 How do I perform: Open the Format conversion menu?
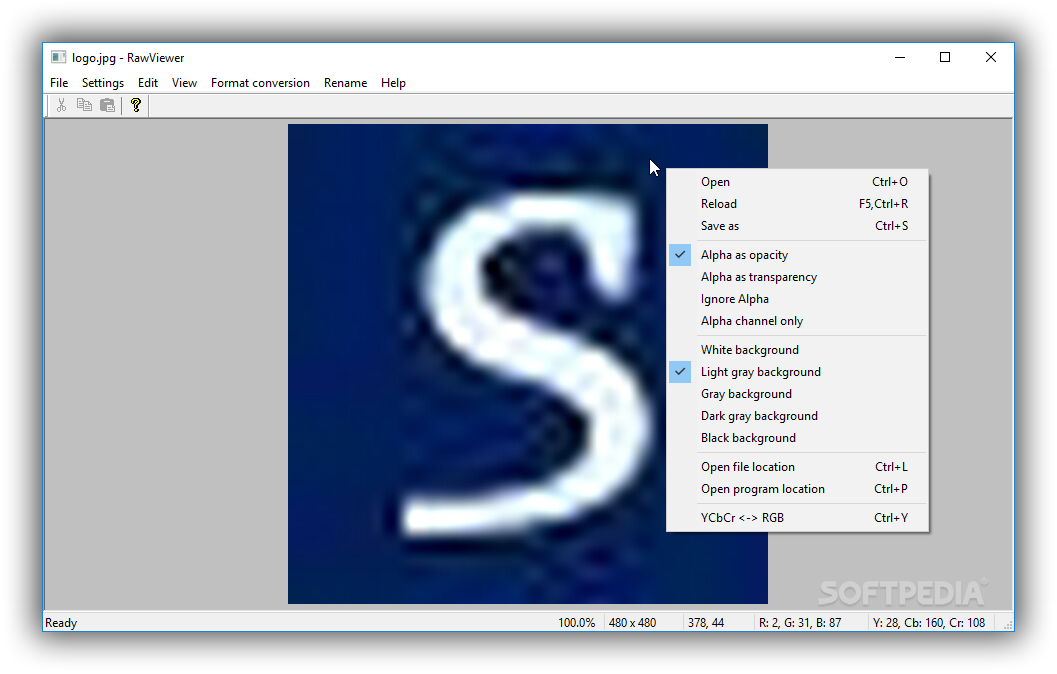[x=260, y=83]
